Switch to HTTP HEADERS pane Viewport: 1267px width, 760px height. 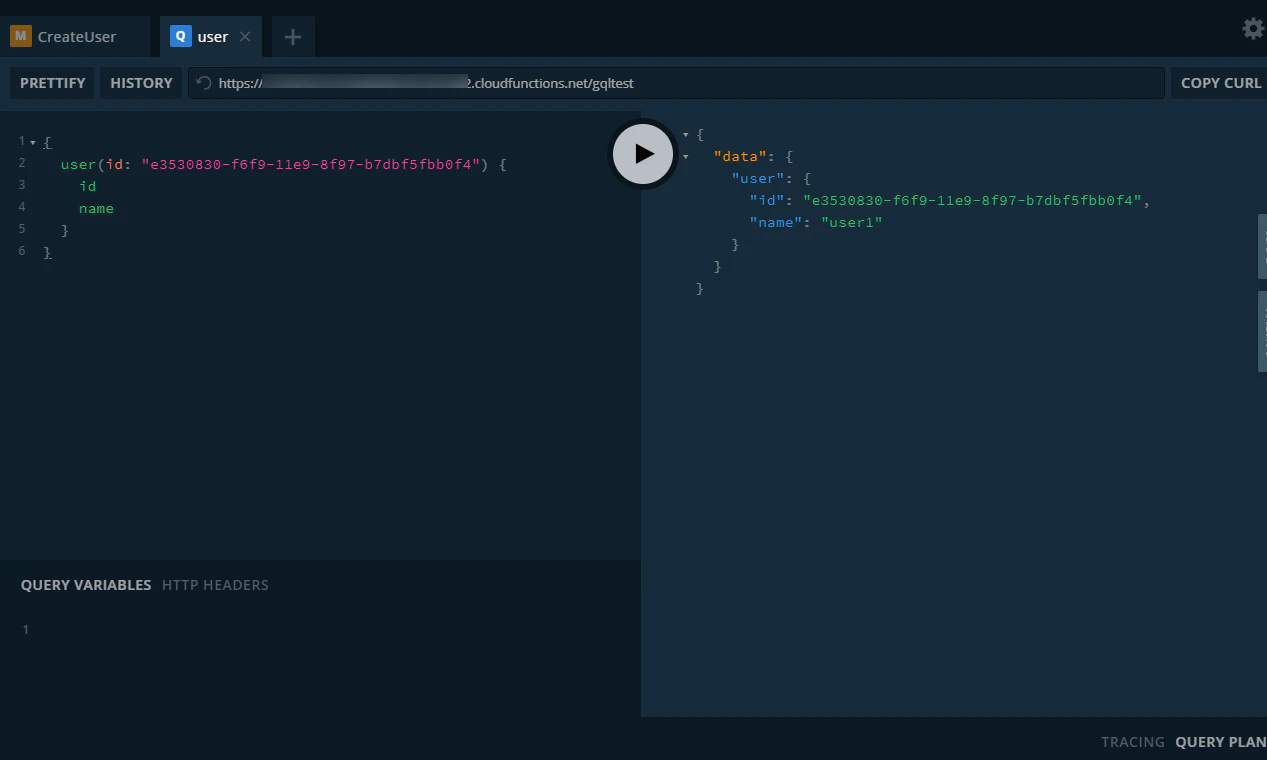(x=215, y=585)
